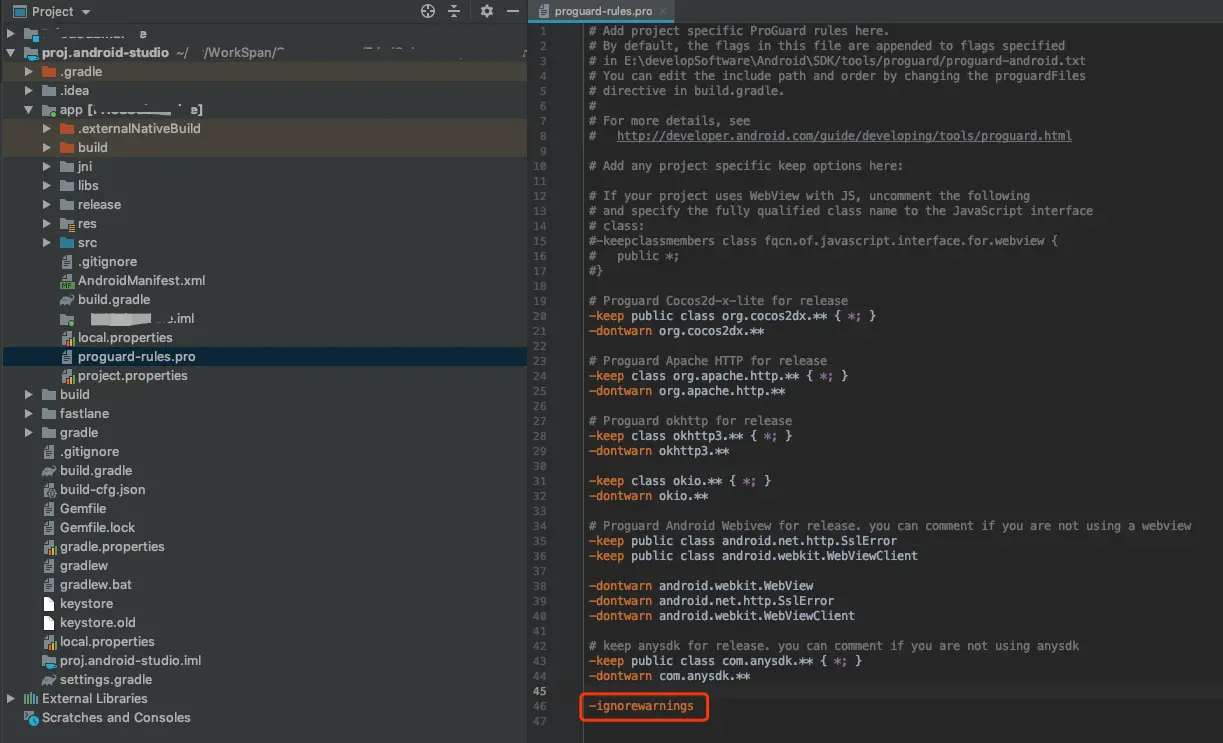Click the locate/select opened file crosshair icon

428,11
